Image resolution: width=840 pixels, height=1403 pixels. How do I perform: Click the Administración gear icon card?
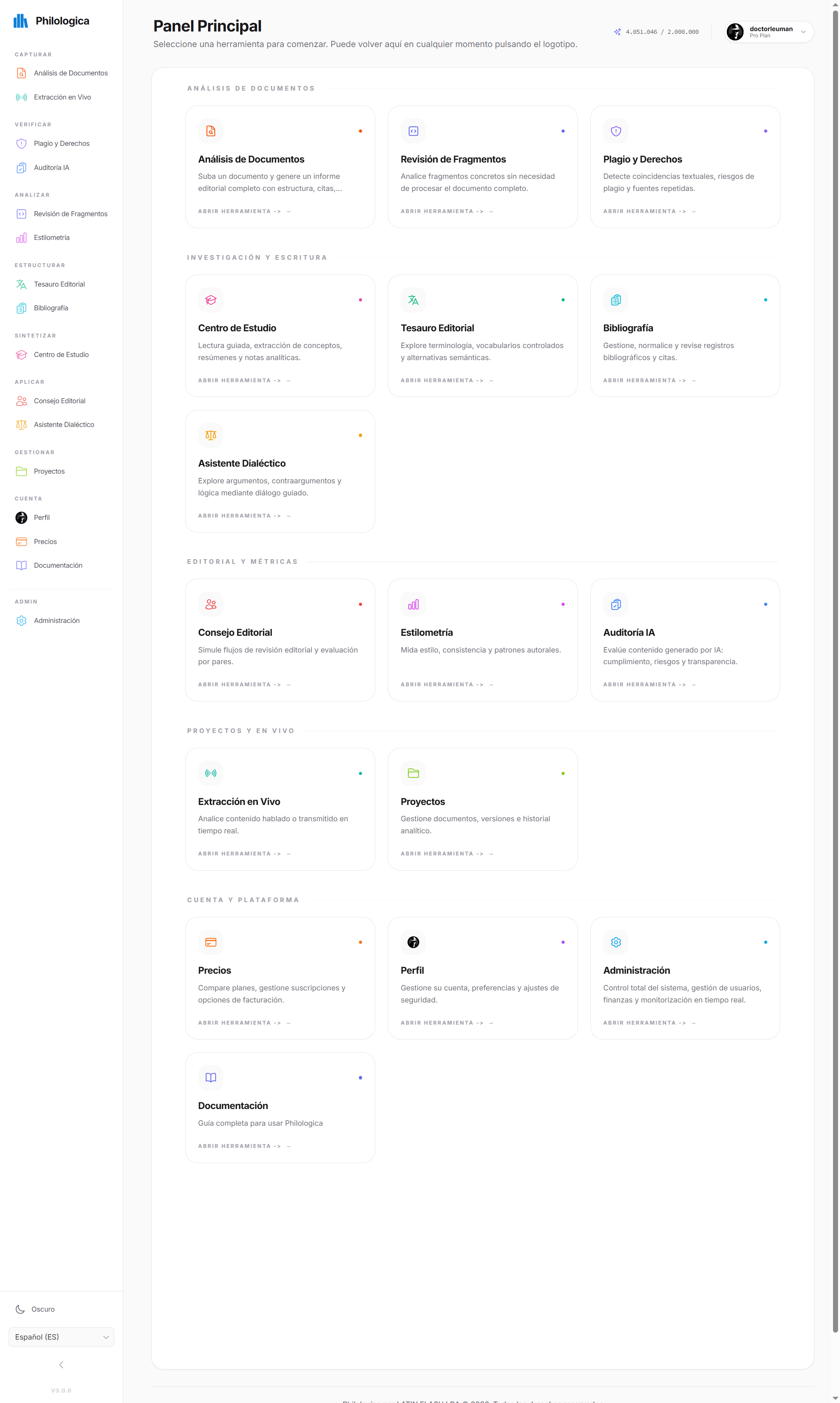coord(616,942)
